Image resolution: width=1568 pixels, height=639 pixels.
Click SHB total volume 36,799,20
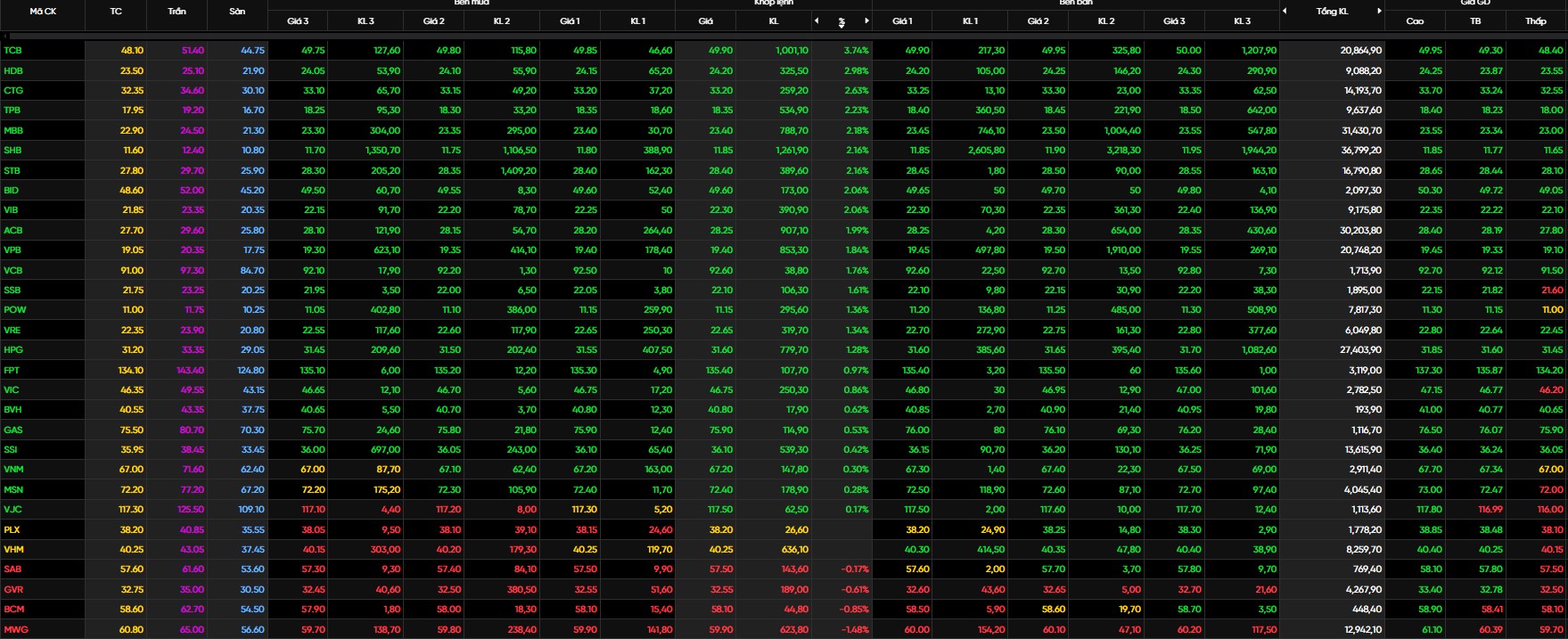[1361, 150]
